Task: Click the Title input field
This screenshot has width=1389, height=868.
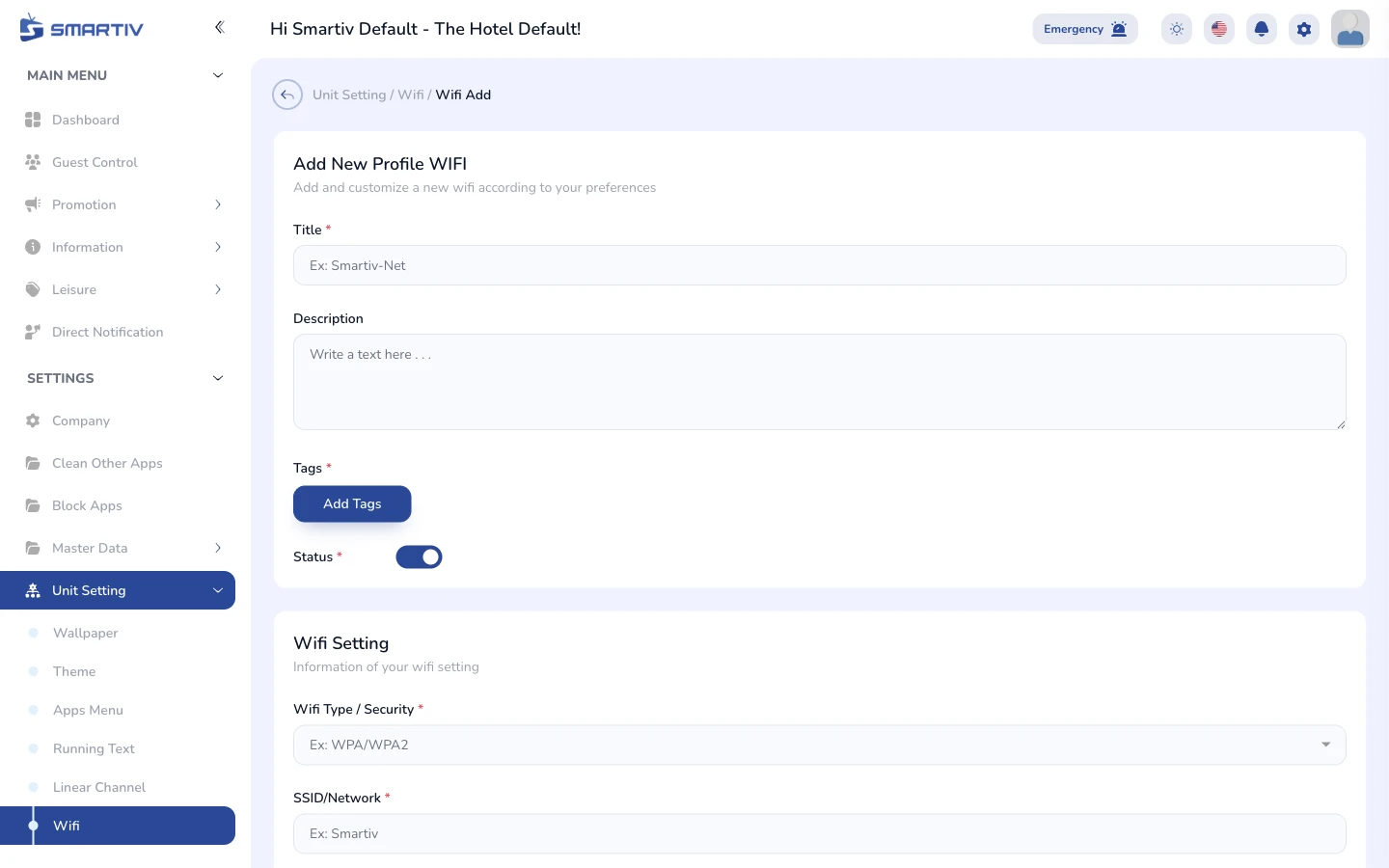Action: (x=820, y=265)
